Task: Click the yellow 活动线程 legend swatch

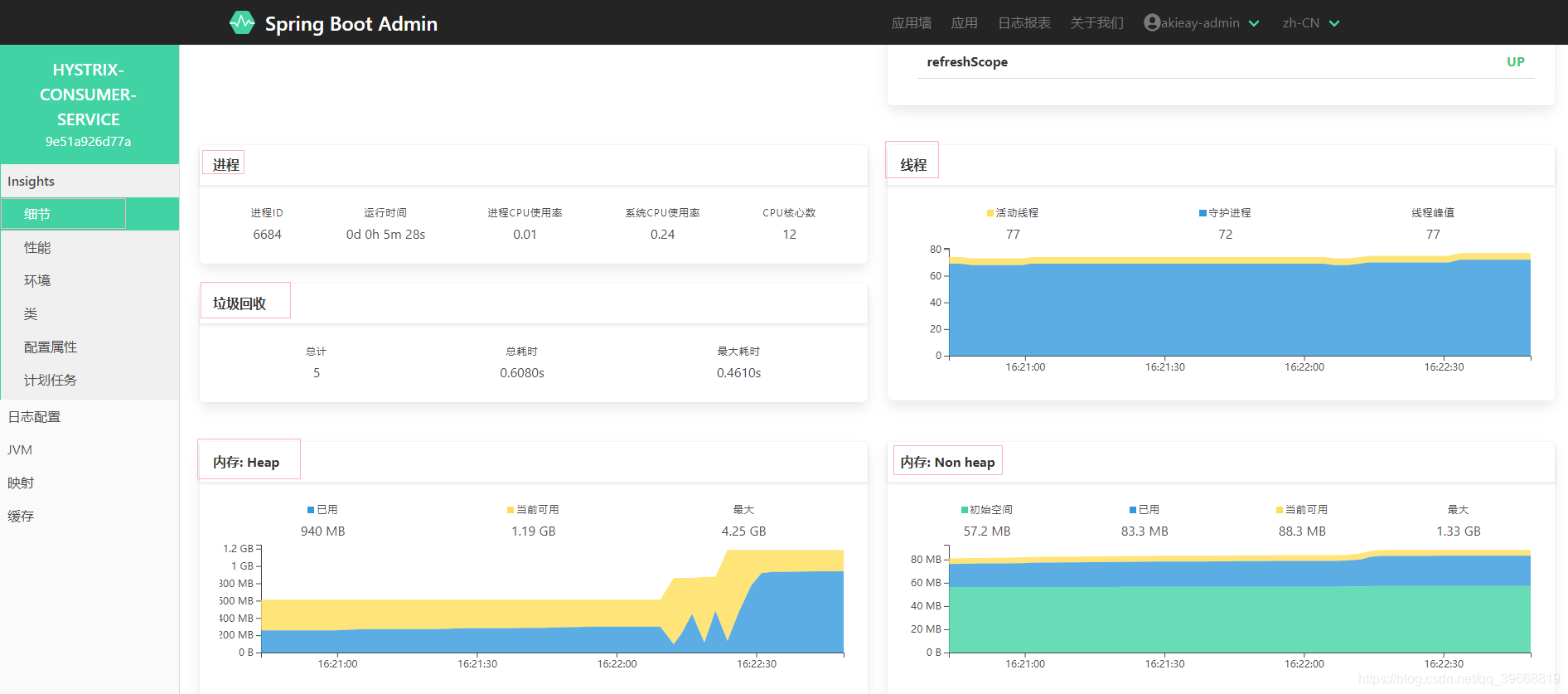Action: 990,213
